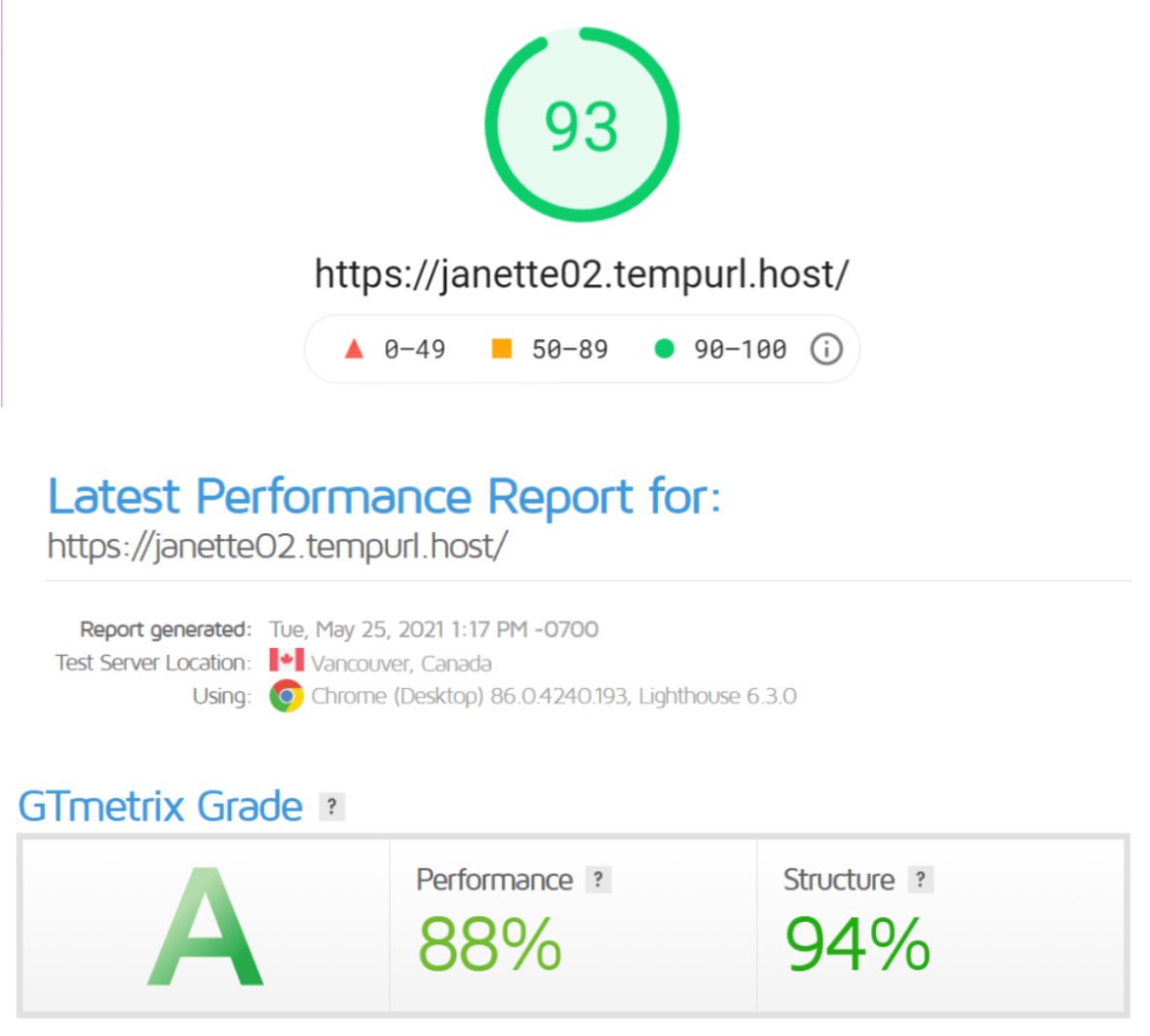Click the Latest Performance Report for heading

click(x=384, y=496)
